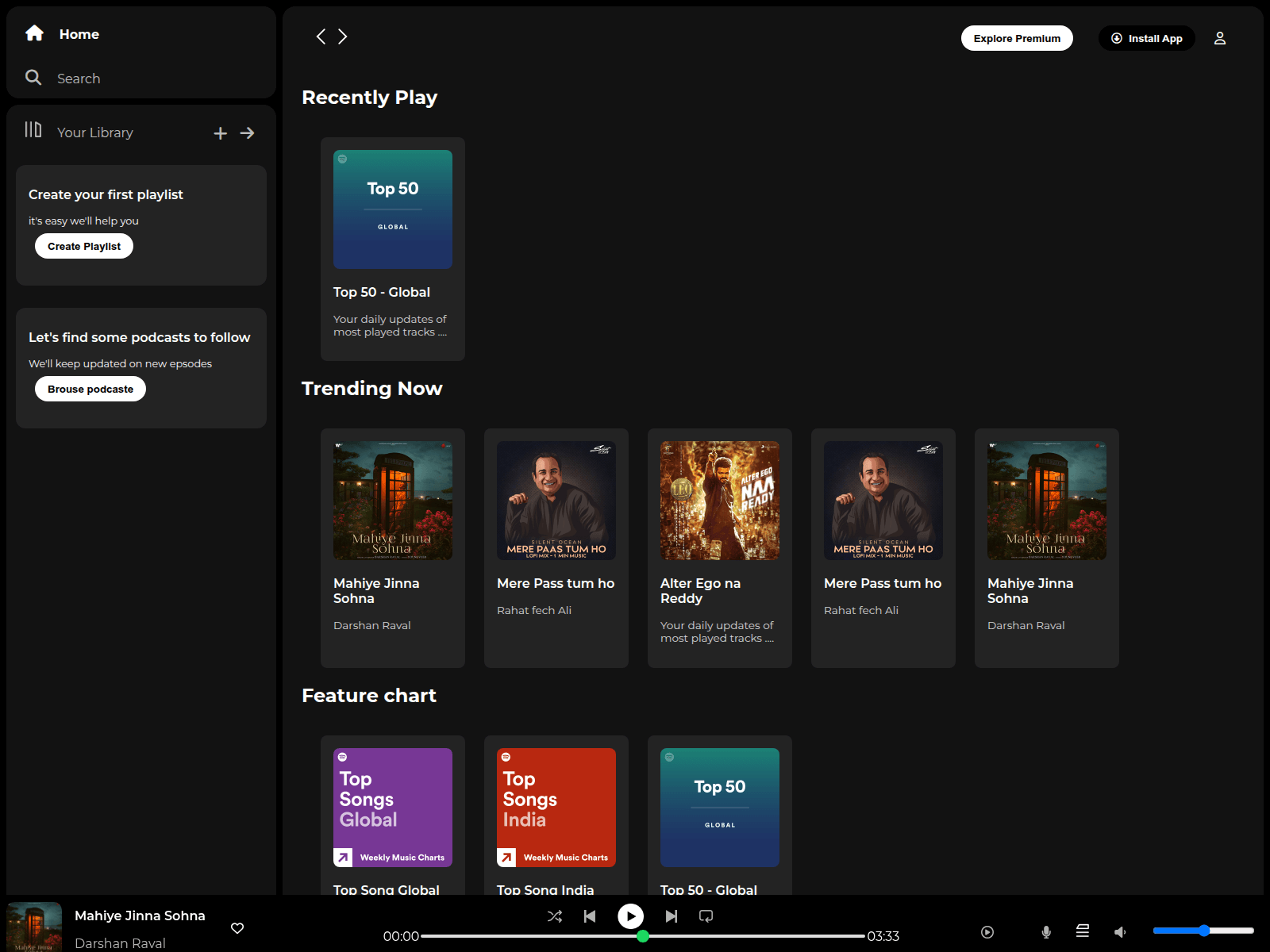The width and height of the screenshot is (1270, 952).
Task: Click "Create your first playlist" text
Action: [x=106, y=194]
